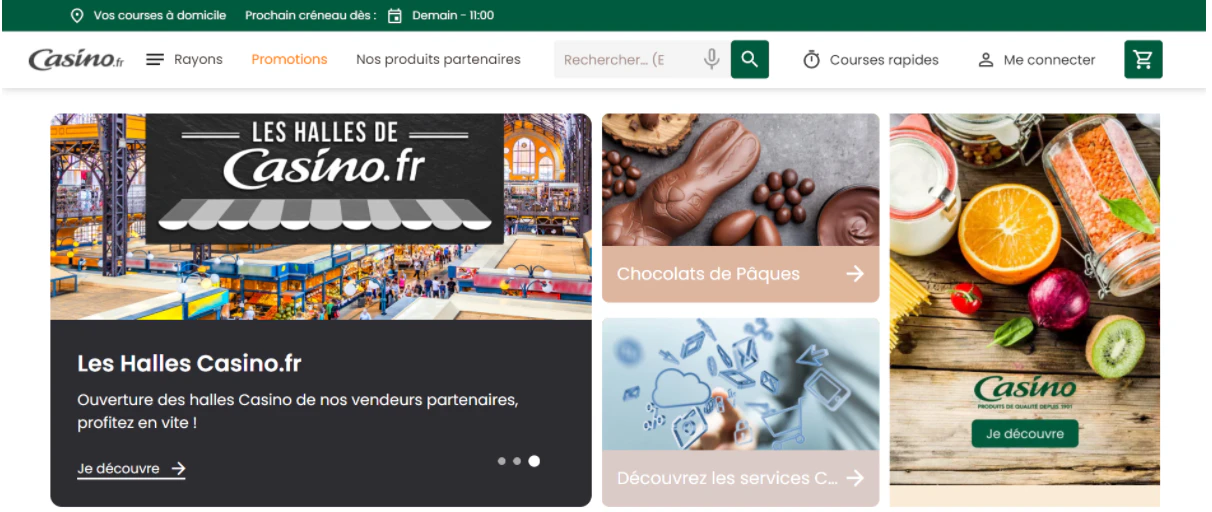Screen dimensions: 1212x512
Task: Open the calendar icon next to Demain - 11:00
Action: coord(395,15)
